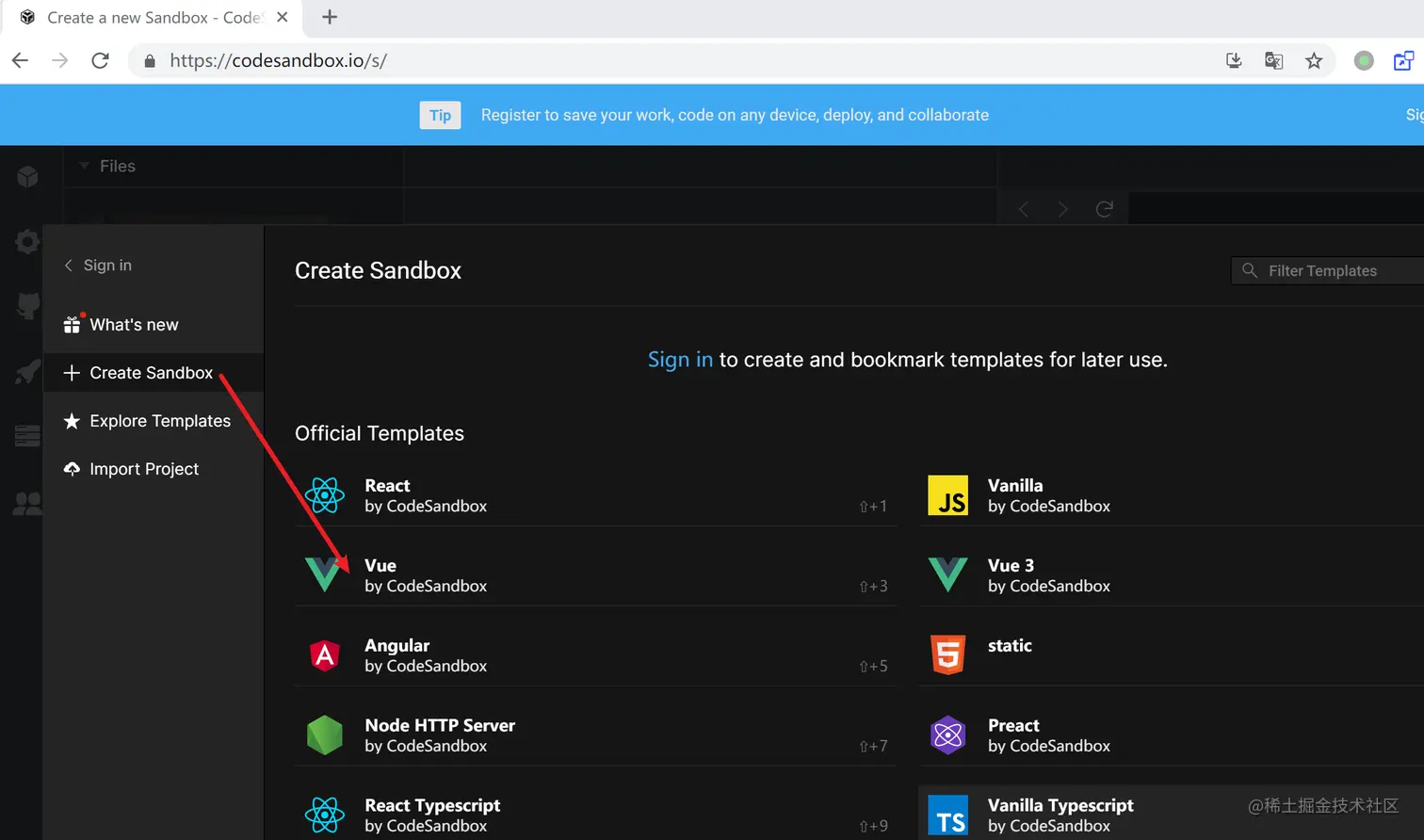Select the Vanilla Typescript TS icon
This screenshot has width=1424, height=840.
(x=947, y=816)
